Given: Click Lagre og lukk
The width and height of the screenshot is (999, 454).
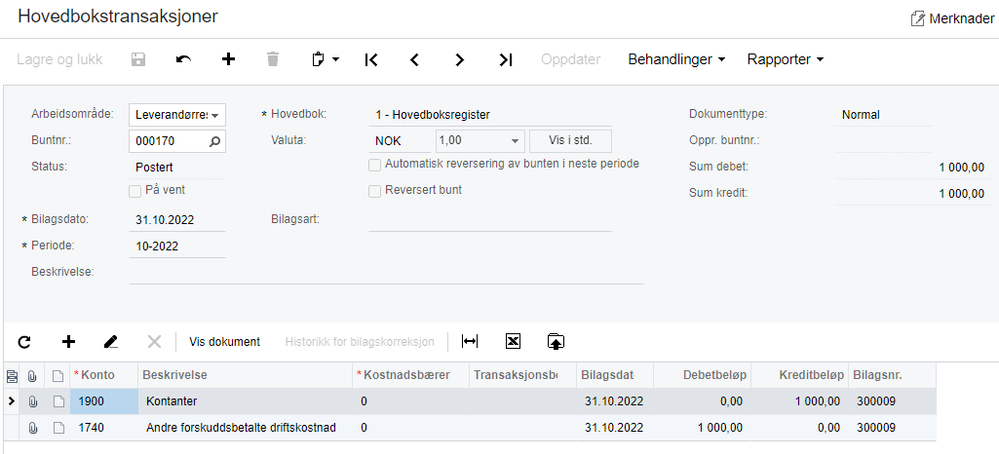Looking at the screenshot, I should point(59,59).
